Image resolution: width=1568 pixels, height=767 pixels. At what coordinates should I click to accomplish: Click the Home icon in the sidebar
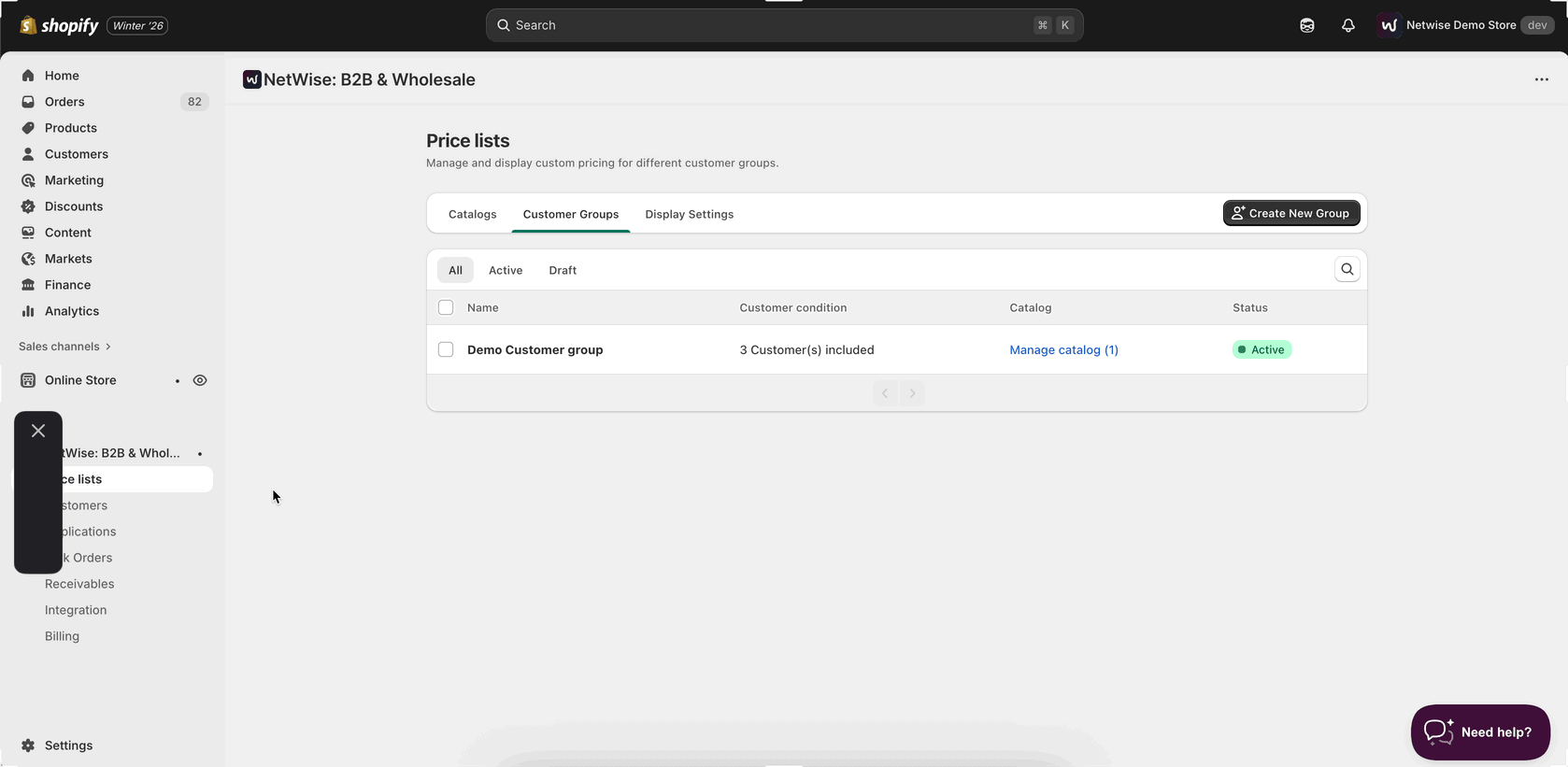point(28,76)
